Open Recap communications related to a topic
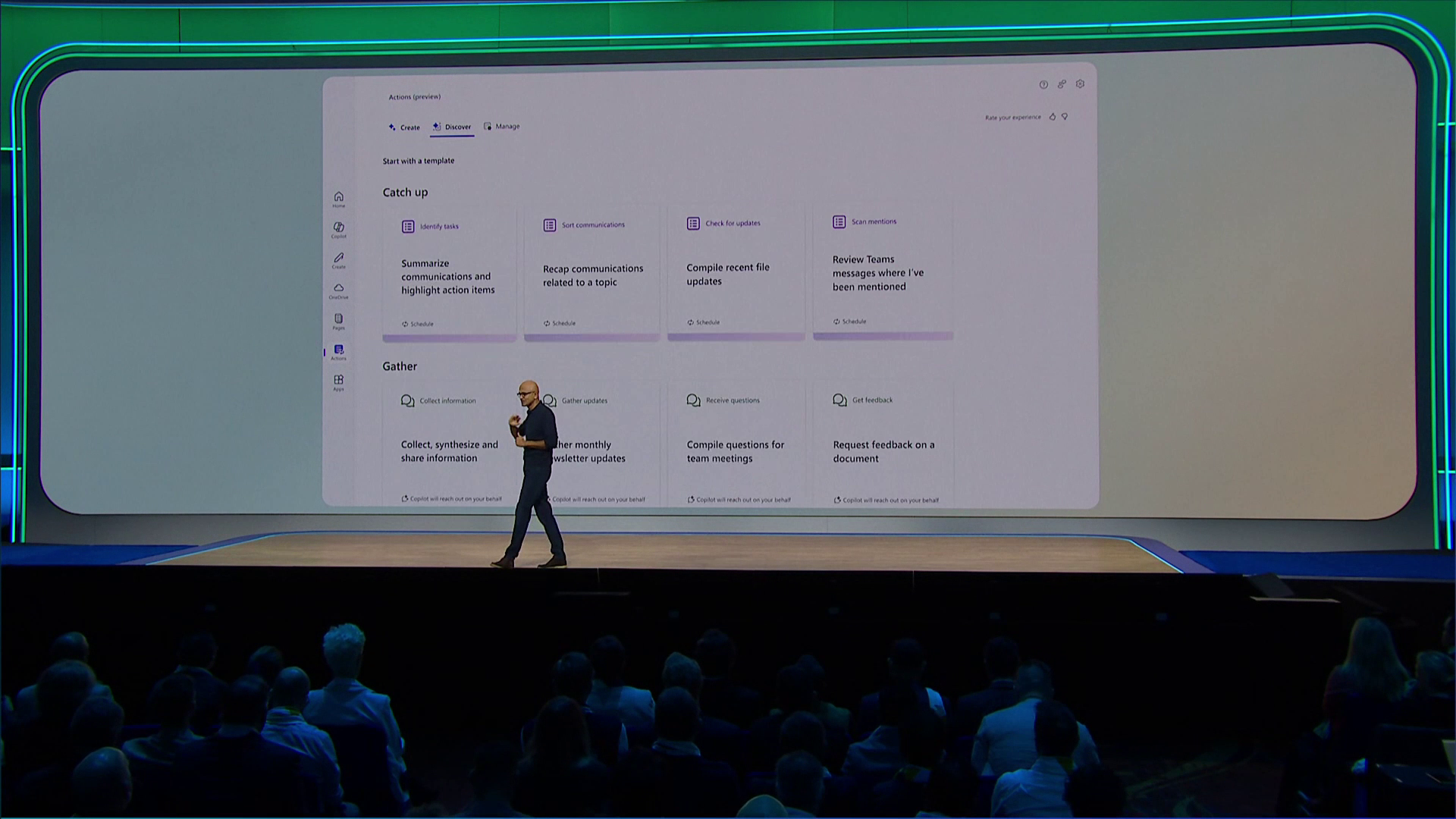The image size is (1456, 819). 592,275
